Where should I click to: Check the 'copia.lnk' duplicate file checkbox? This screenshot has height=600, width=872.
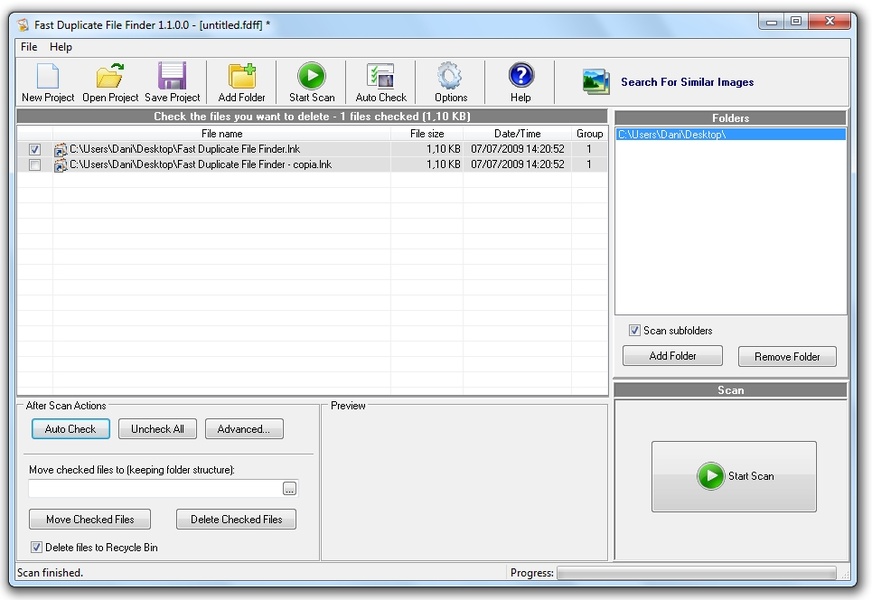35,164
